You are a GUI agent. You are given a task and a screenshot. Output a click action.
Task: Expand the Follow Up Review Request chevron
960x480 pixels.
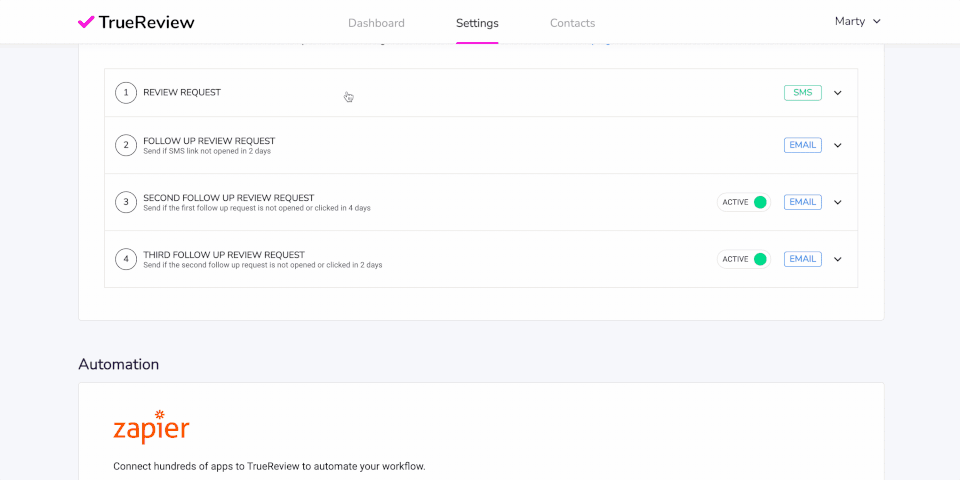[838, 145]
